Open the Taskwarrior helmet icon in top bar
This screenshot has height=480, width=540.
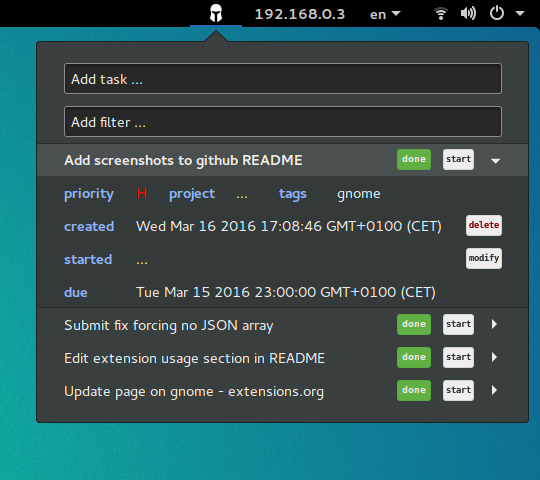[x=216, y=13]
